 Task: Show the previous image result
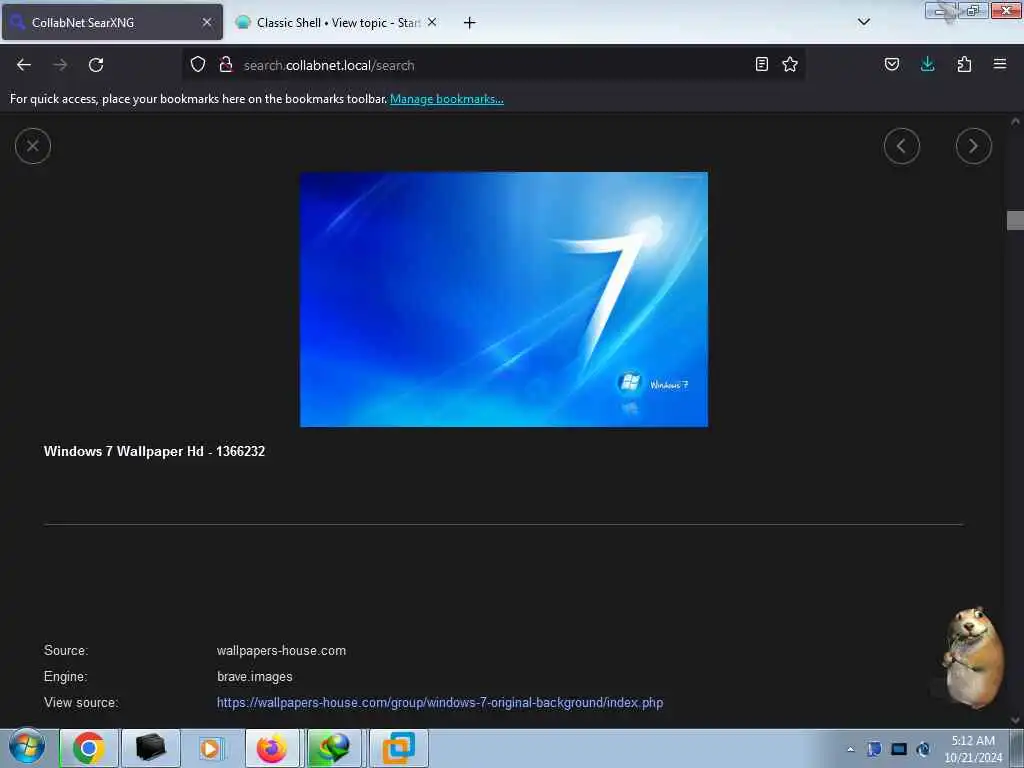(x=901, y=146)
